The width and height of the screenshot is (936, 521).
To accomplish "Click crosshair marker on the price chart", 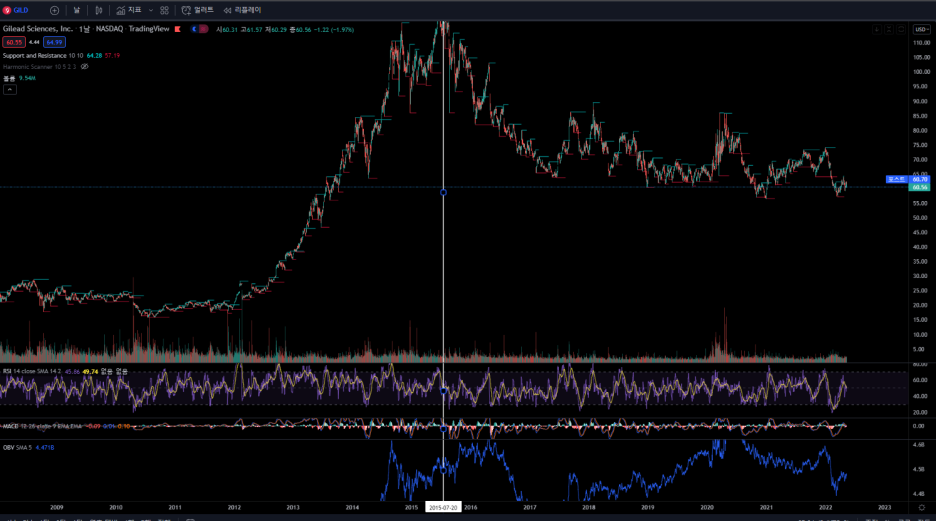I will pyautogui.click(x=443, y=192).
